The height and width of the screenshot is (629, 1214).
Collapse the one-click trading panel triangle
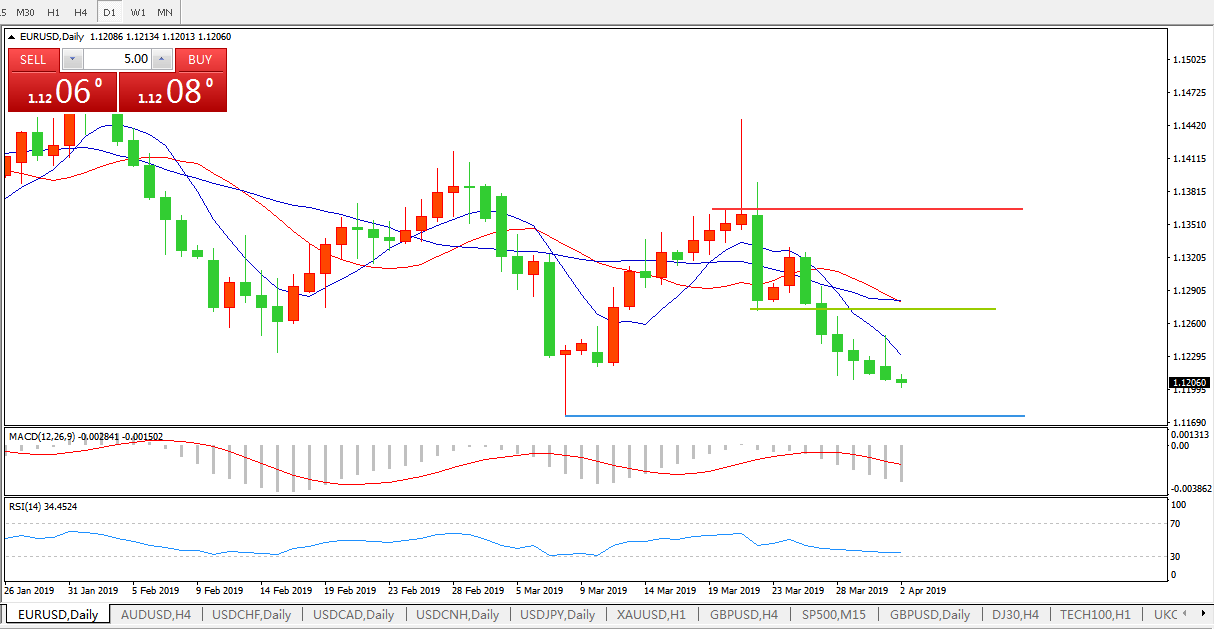13,37
